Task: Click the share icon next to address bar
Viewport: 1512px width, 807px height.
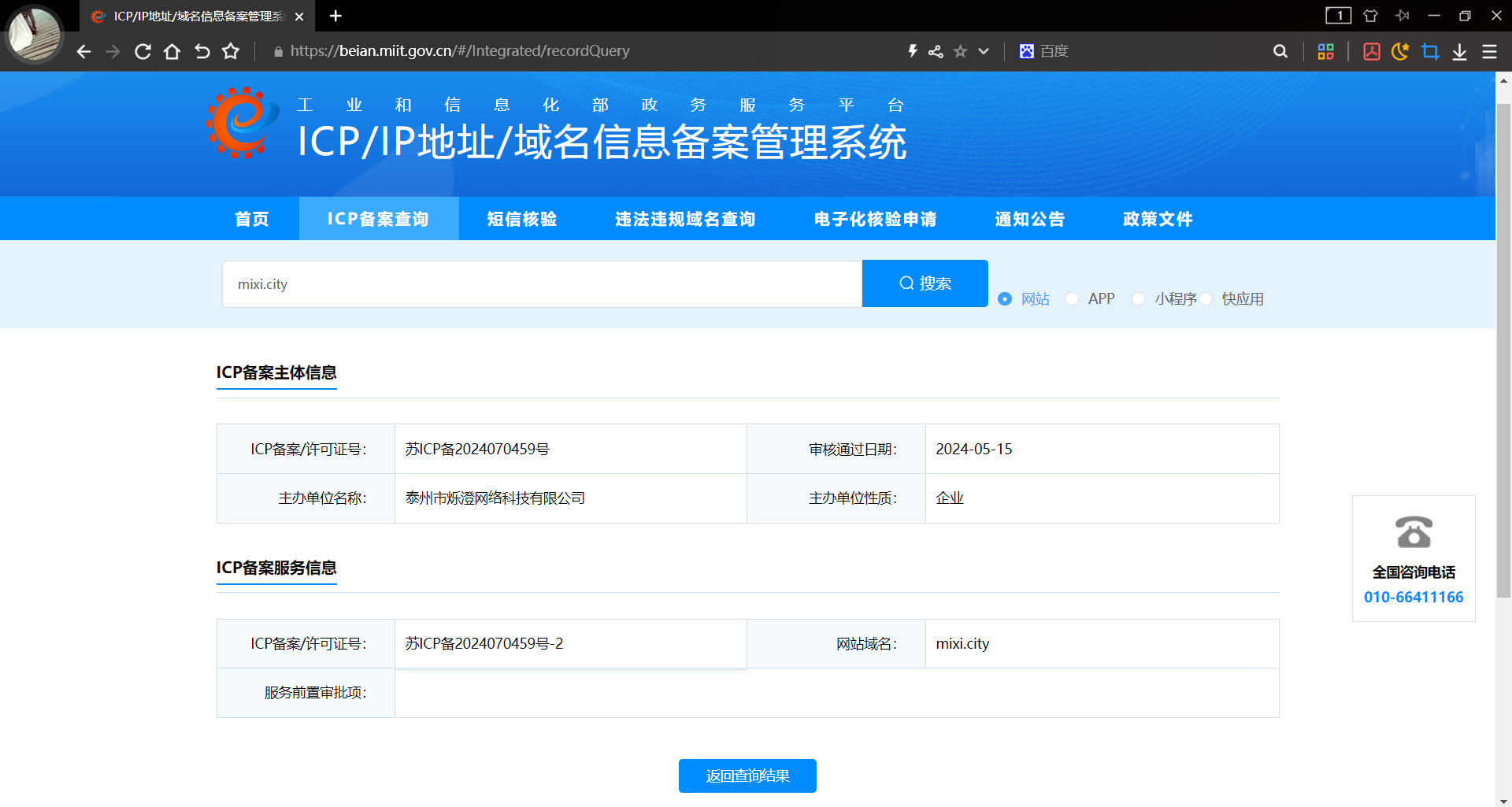Action: point(936,50)
